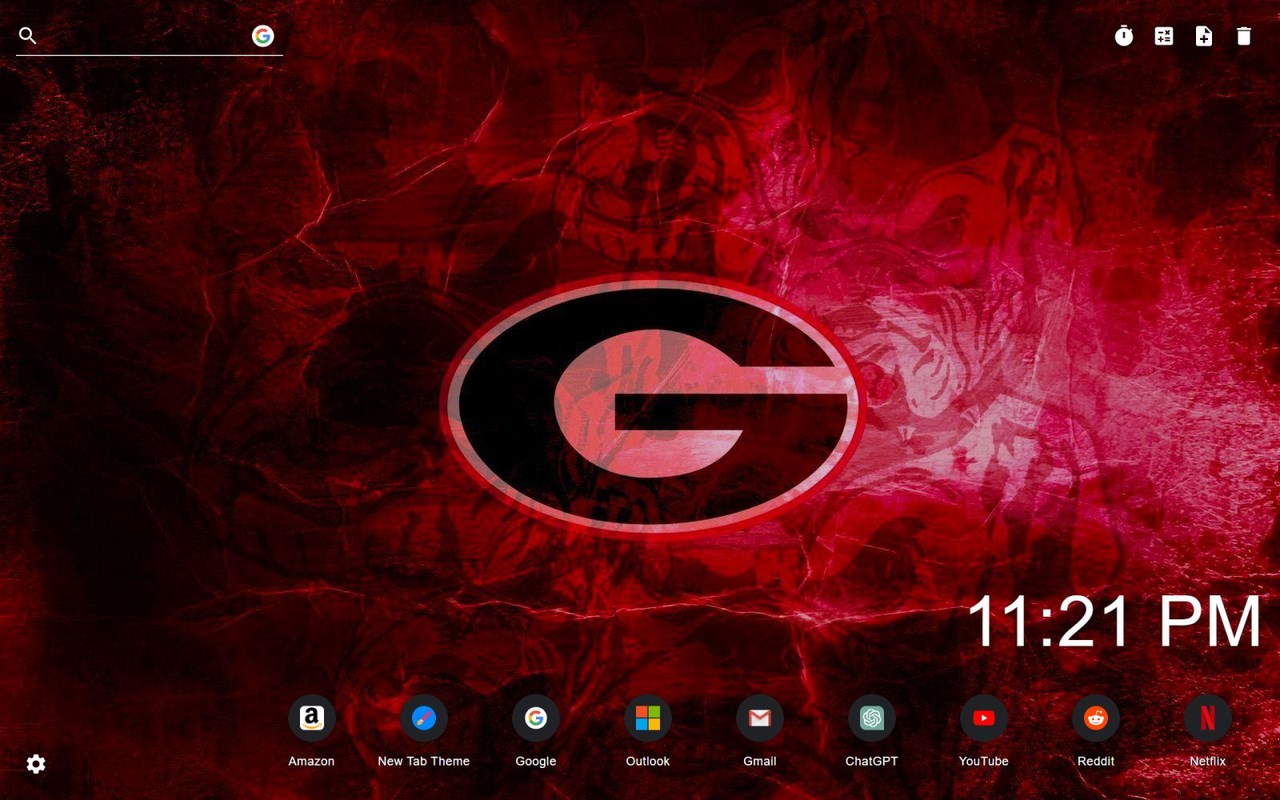1280x800 pixels.
Task: Add a new note with the plus-page icon
Action: pos(1204,36)
